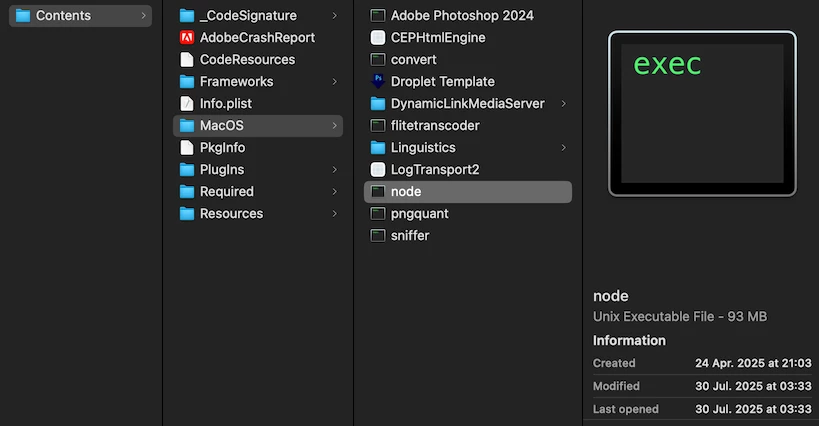This screenshot has height=426, width=819.
Task: Click the pngquant executable icon
Action: click(378, 214)
